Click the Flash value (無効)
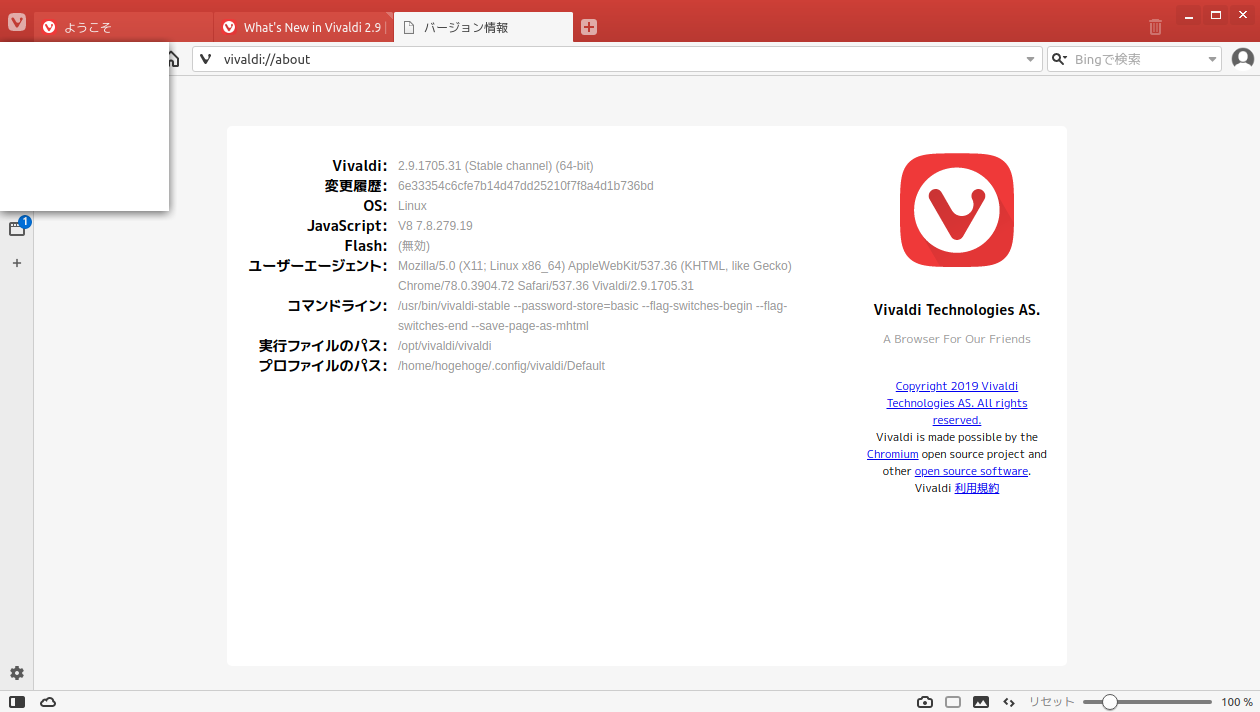1260x712 pixels. tap(414, 246)
